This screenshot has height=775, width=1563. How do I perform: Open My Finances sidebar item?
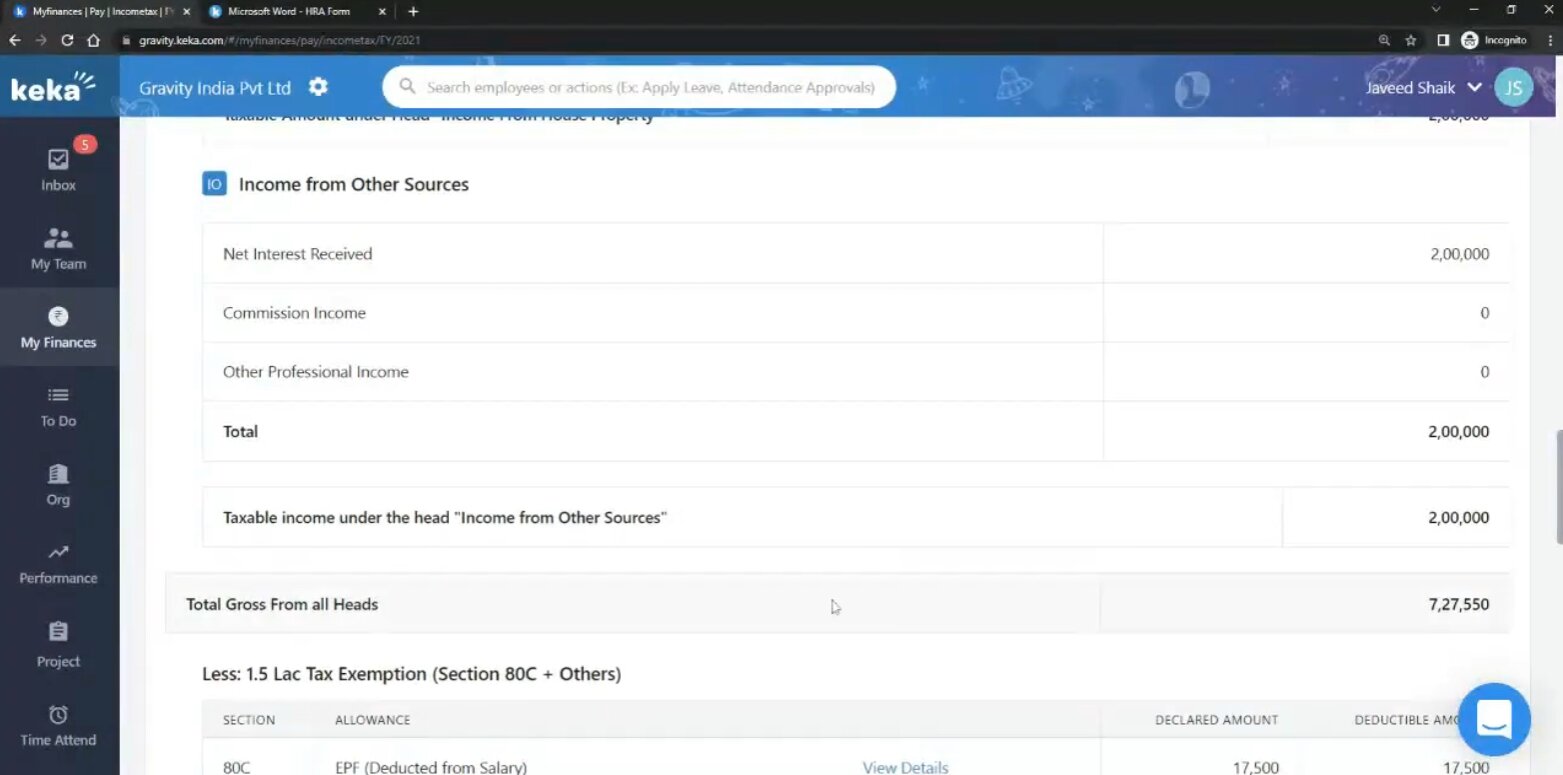pos(58,327)
